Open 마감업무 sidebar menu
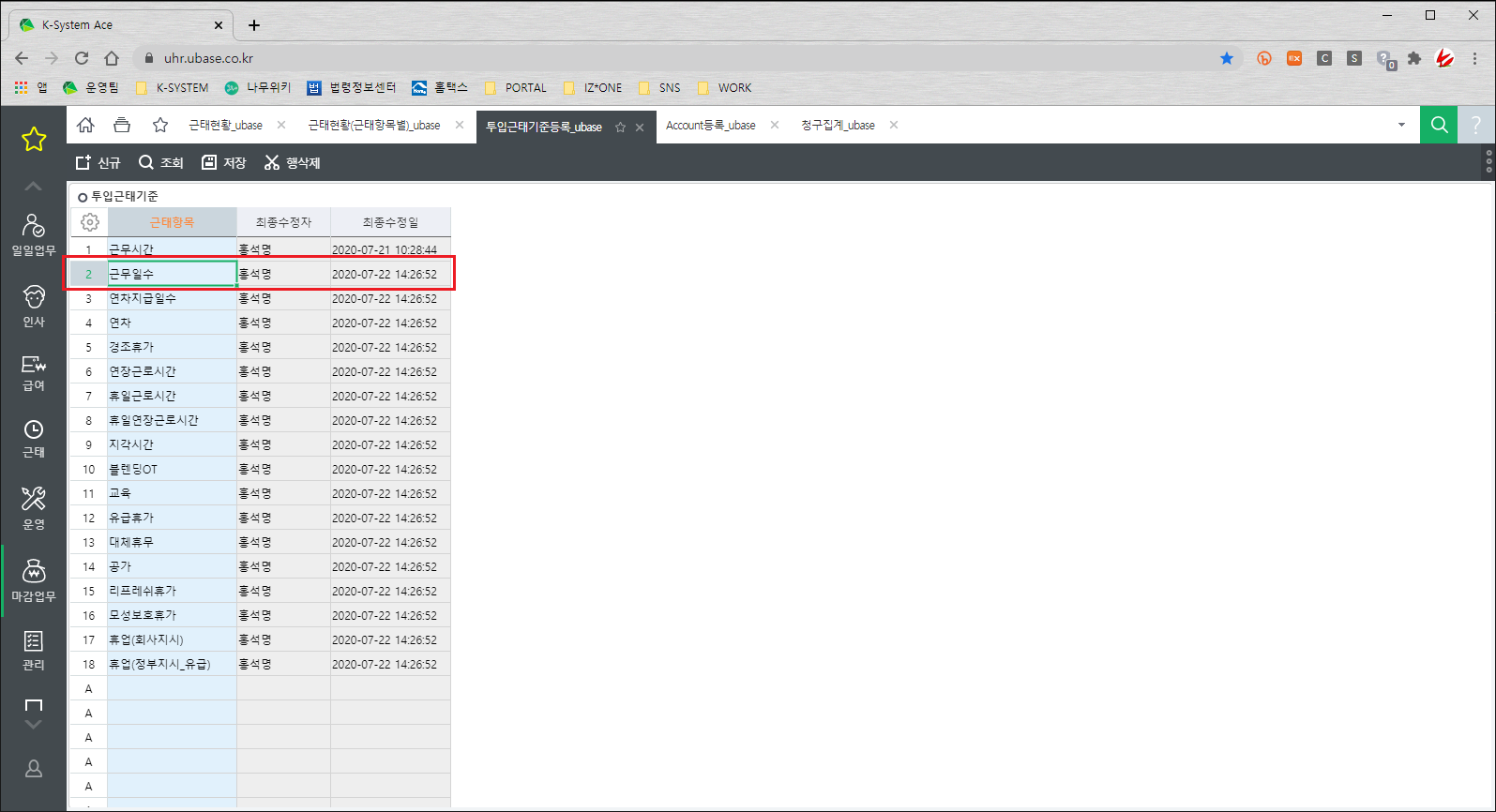This screenshot has height=812, width=1496. click(x=34, y=581)
